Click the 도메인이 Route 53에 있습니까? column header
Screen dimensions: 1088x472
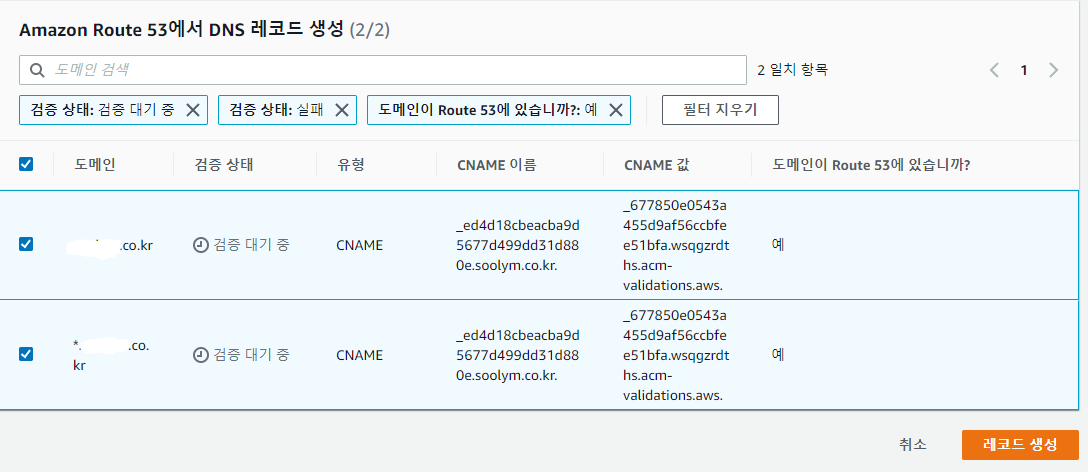[871, 165]
